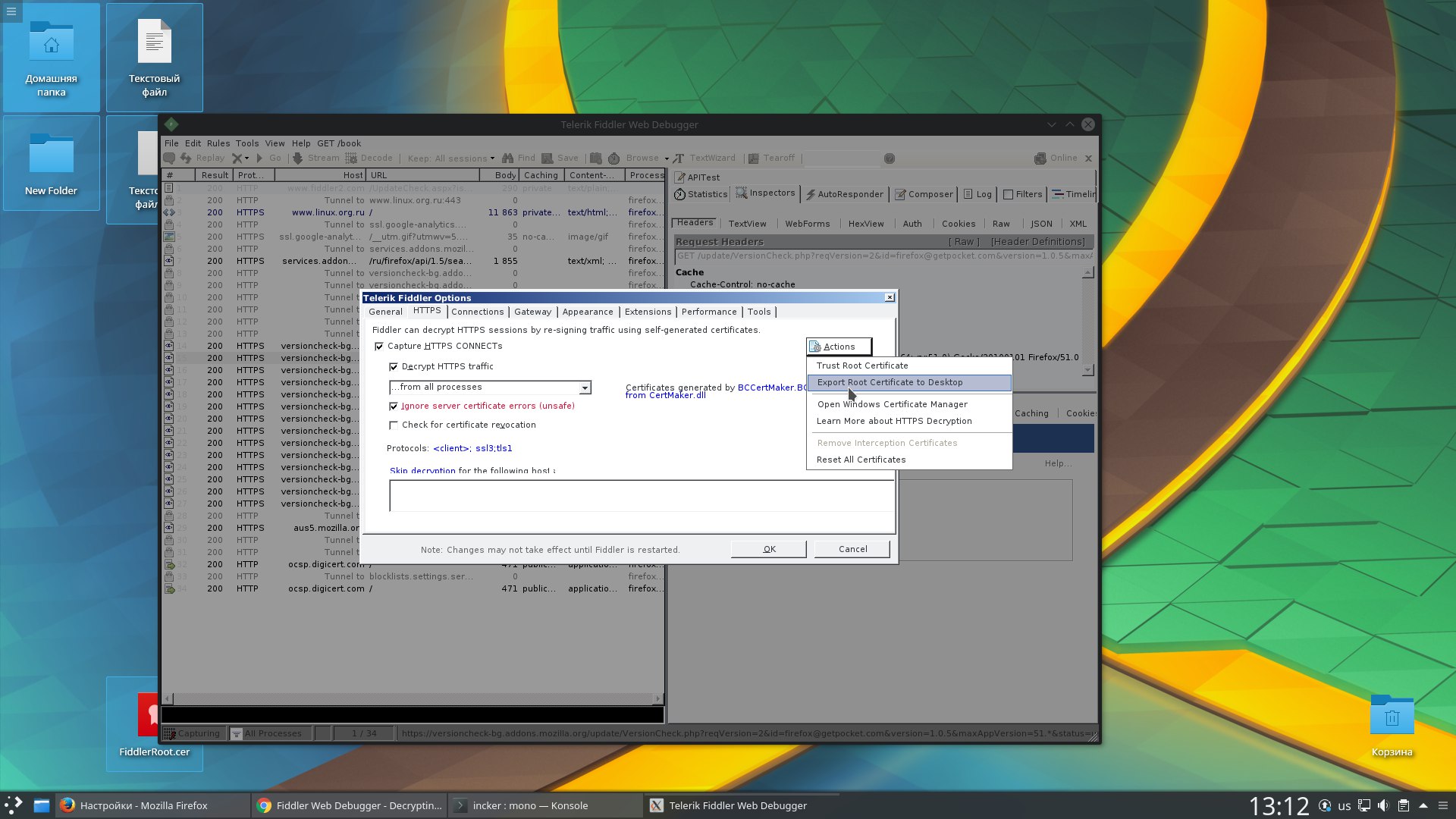Image resolution: width=1456 pixels, height=819 pixels.
Task: Click the Raw link in Request Headers
Action: (964, 242)
